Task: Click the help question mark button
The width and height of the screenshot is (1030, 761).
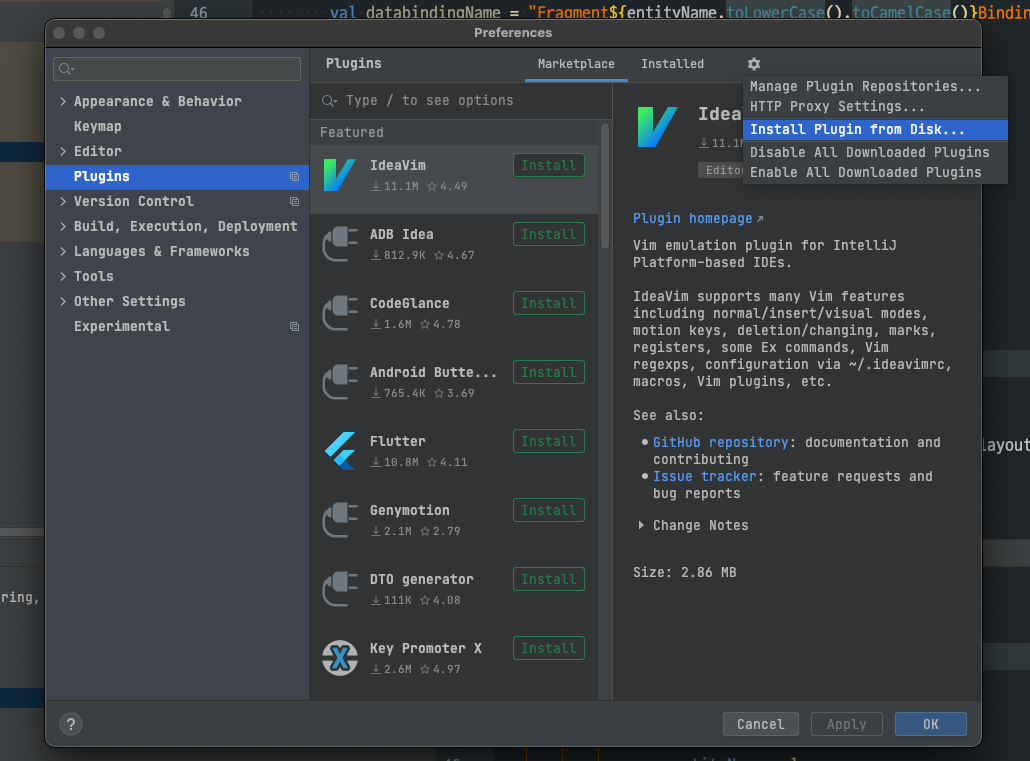Action: point(71,724)
